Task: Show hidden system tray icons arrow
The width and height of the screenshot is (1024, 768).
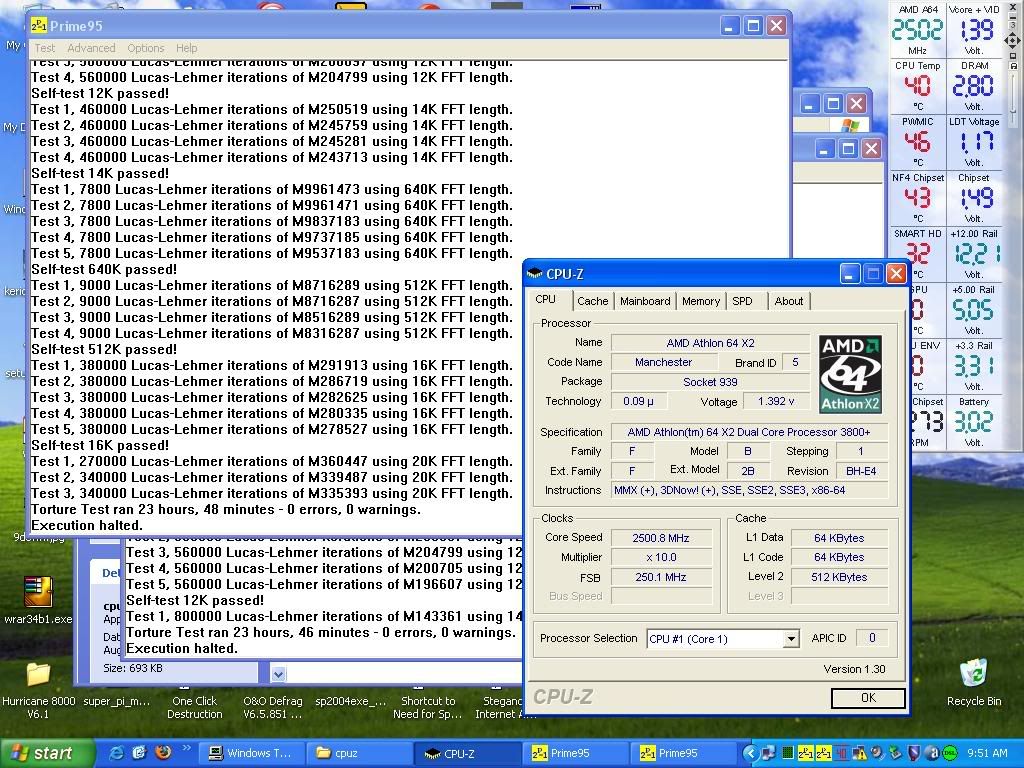Action: pyautogui.click(x=750, y=753)
